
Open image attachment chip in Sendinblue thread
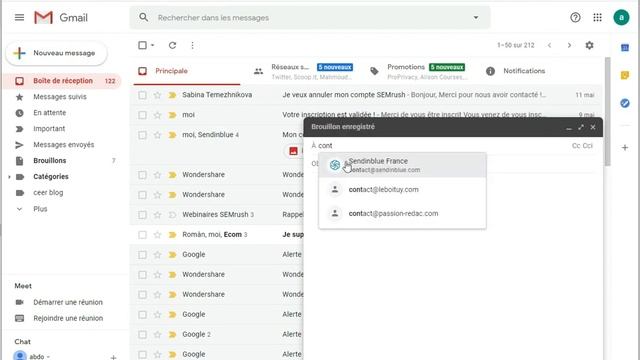293,151
